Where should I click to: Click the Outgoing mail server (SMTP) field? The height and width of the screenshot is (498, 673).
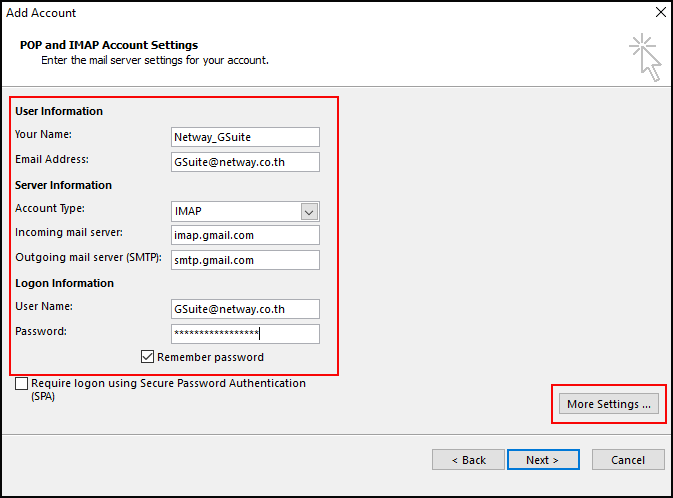click(245, 260)
